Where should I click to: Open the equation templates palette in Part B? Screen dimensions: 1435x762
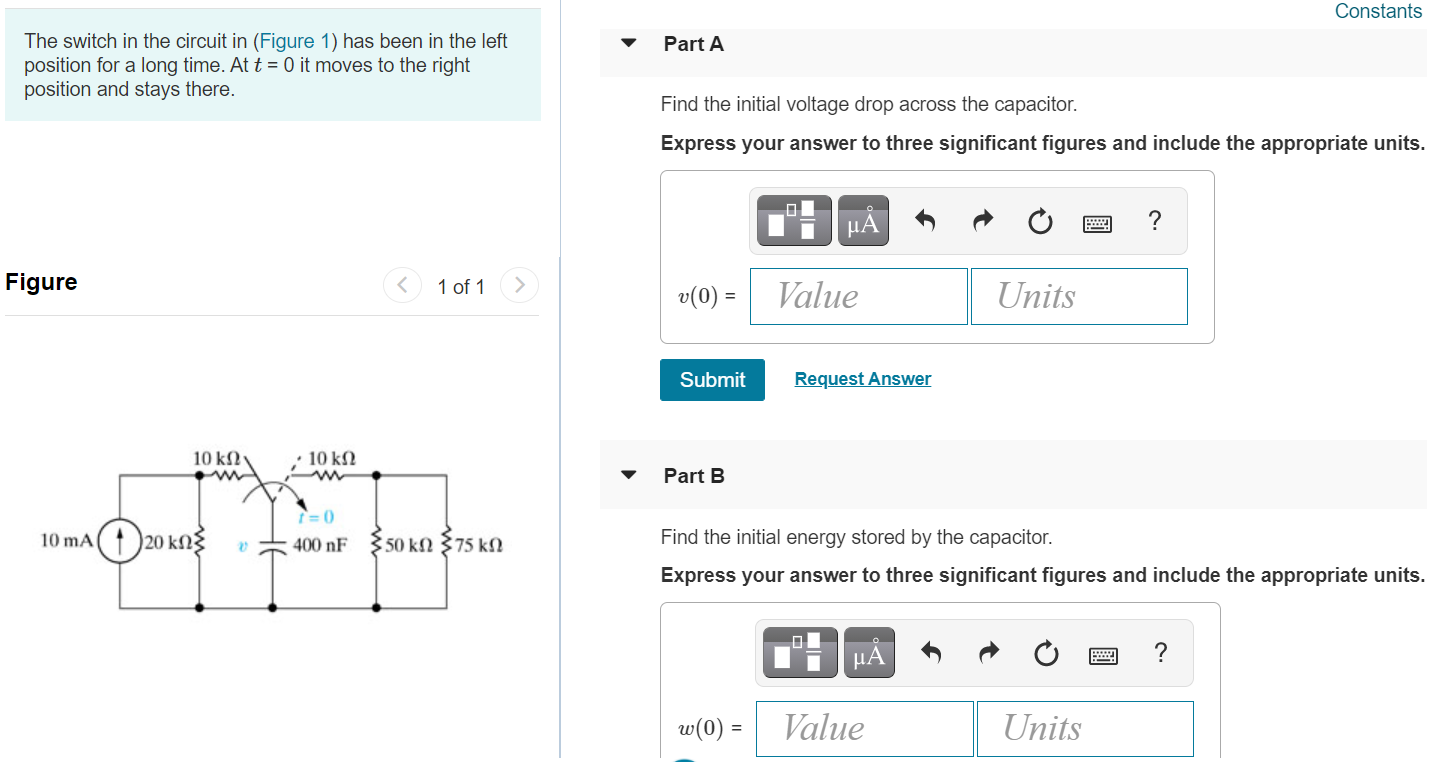799,652
